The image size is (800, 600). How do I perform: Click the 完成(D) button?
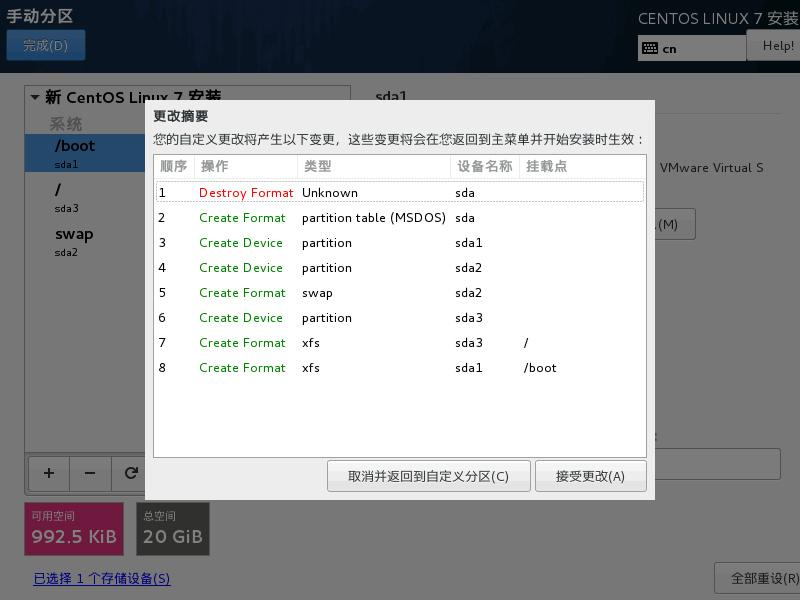[x=45, y=45]
